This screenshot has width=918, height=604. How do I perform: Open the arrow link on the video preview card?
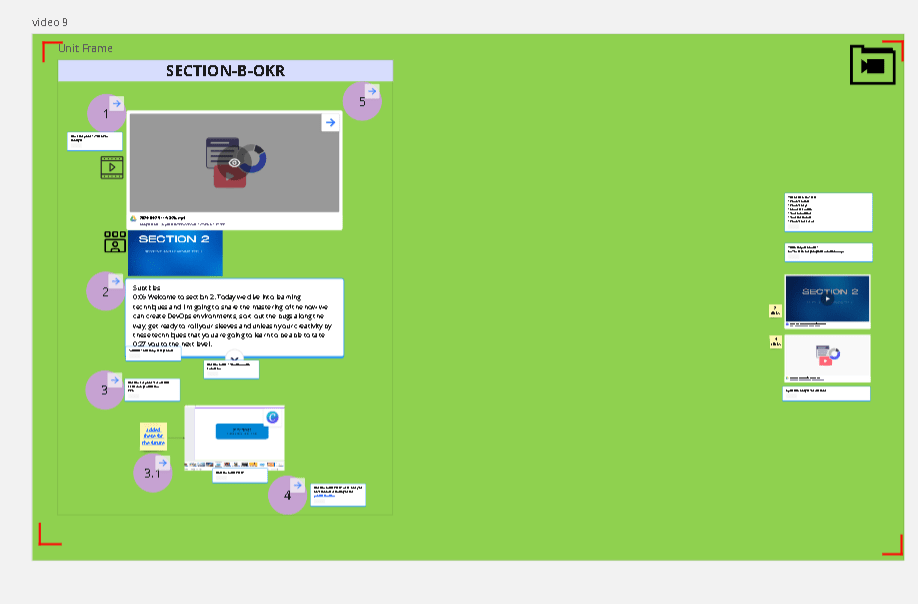click(330, 122)
